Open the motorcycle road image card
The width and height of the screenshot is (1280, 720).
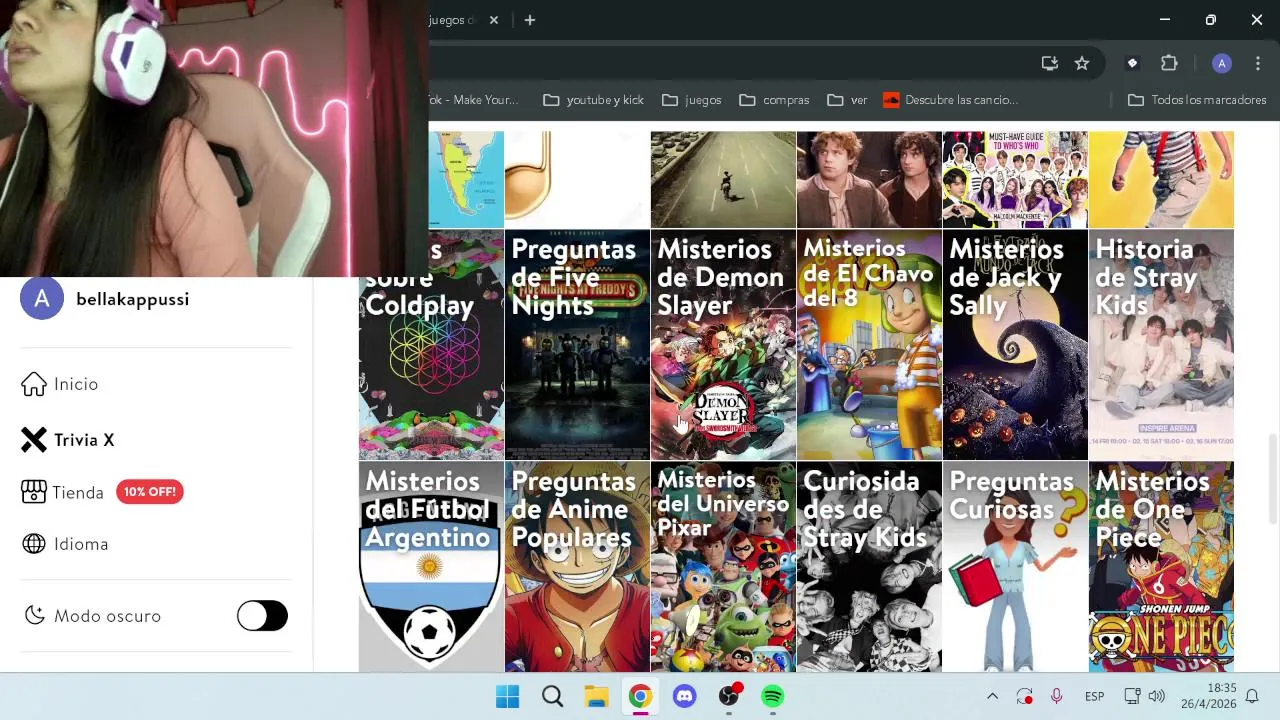pyautogui.click(x=723, y=179)
